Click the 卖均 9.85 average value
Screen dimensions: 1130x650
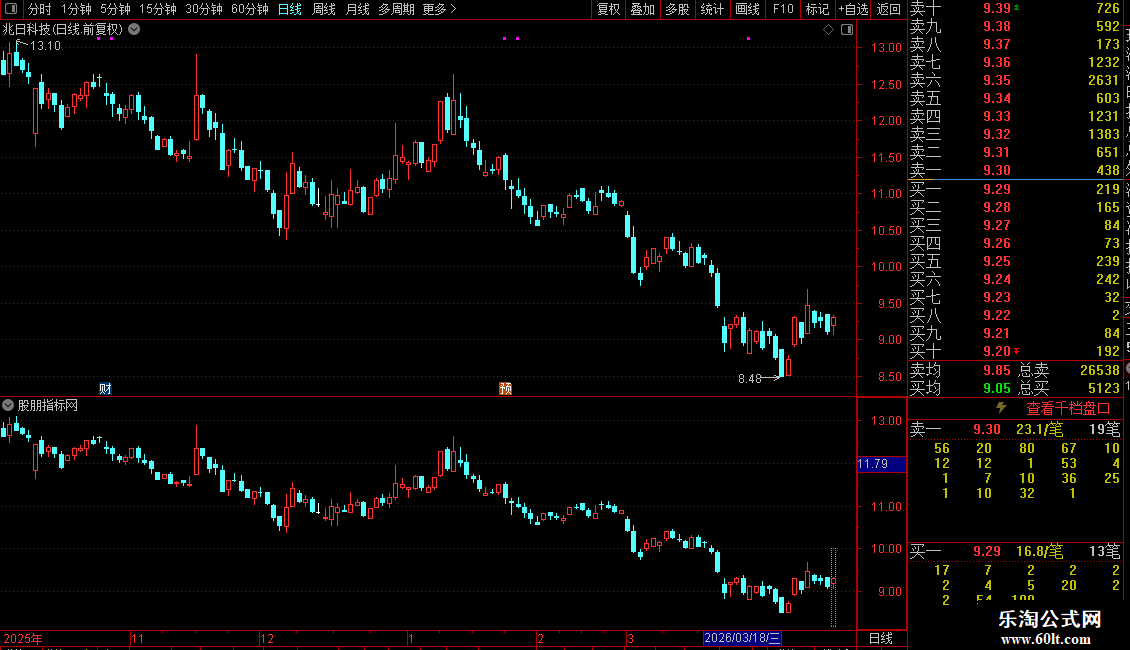pos(997,370)
